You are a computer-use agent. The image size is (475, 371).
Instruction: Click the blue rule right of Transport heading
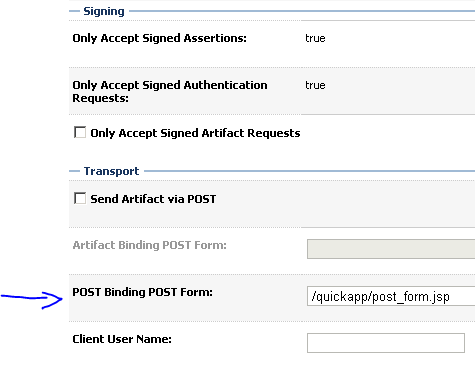tap(309, 171)
